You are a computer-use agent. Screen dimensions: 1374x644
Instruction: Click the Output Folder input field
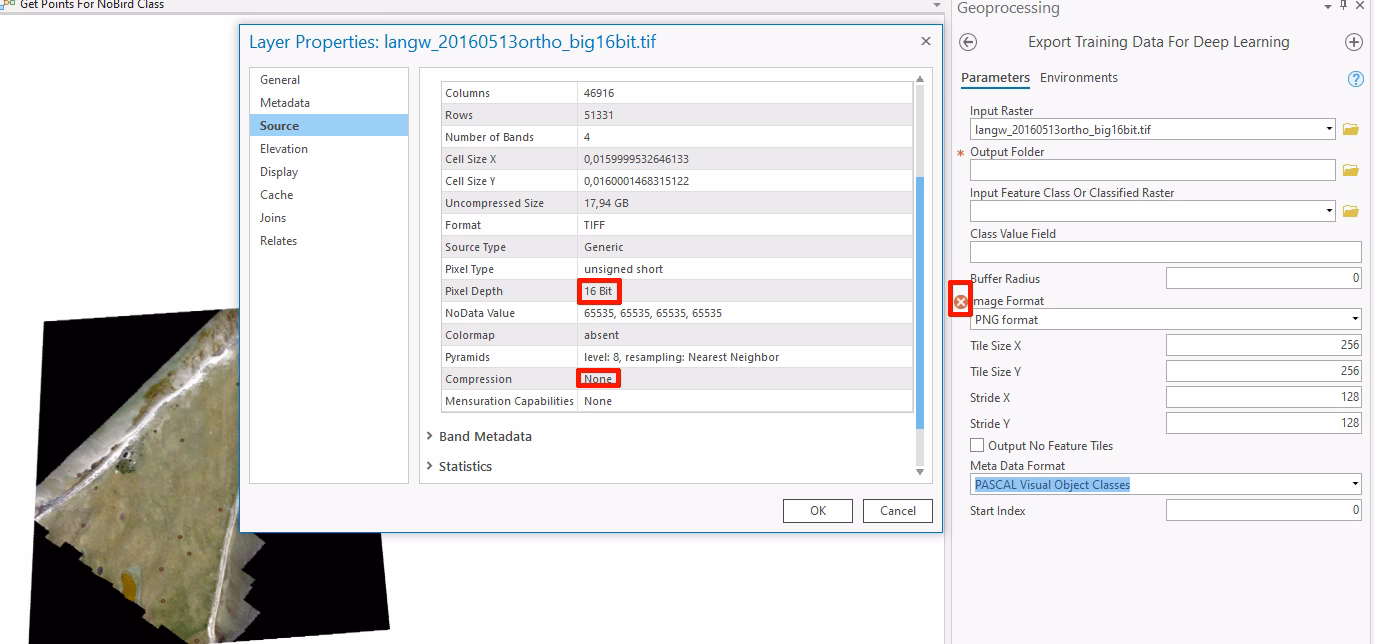click(x=1152, y=170)
